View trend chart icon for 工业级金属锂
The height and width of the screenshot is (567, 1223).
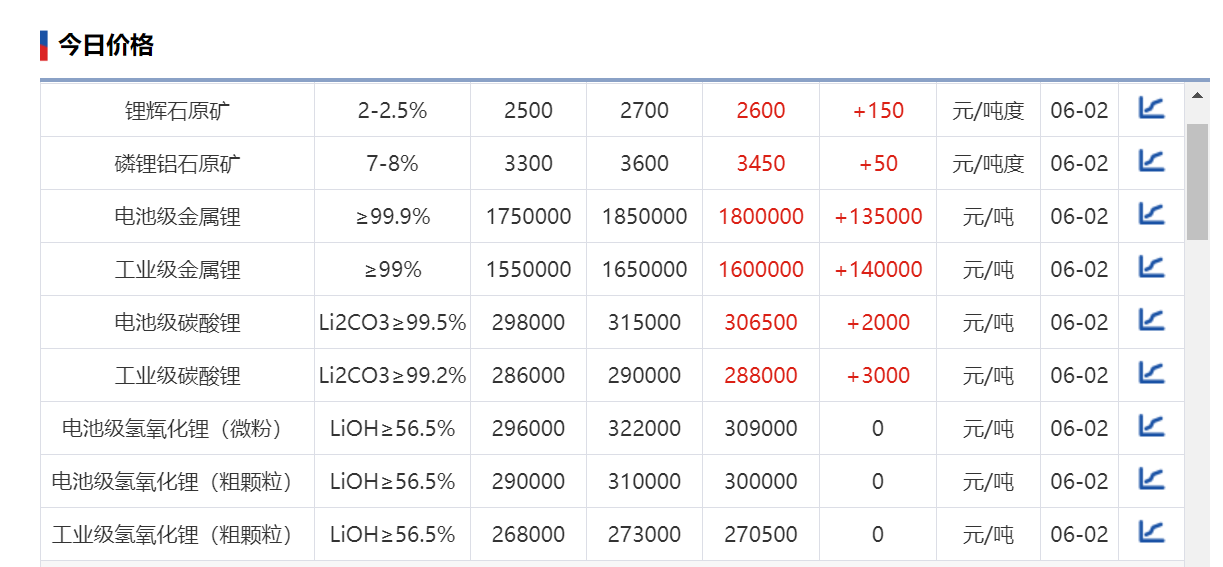[1152, 267]
